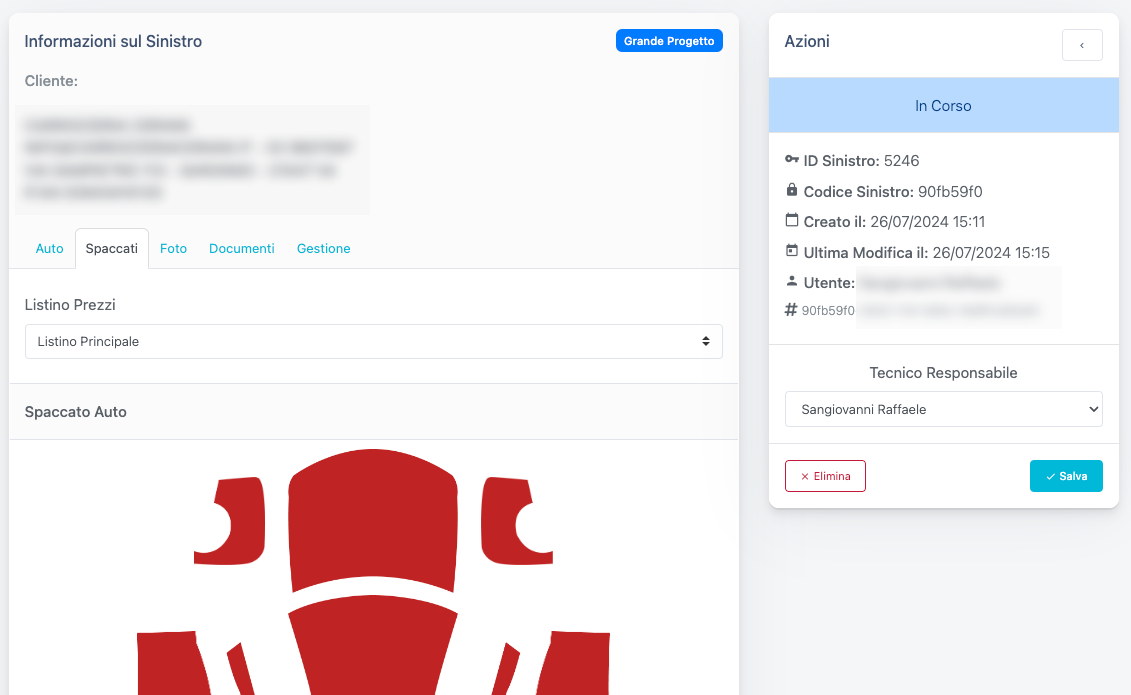Click the Grande Progetto badge
The width and height of the screenshot is (1131, 695).
click(x=668, y=41)
